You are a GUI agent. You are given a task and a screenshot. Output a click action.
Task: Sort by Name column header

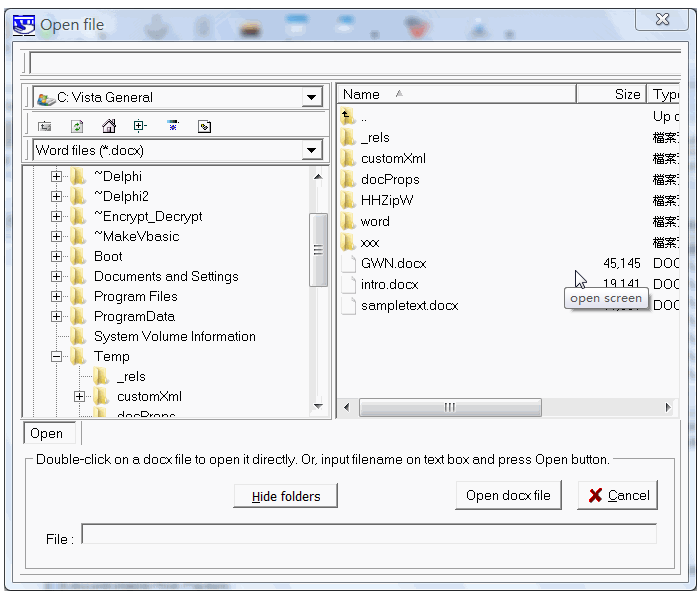(456, 94)
